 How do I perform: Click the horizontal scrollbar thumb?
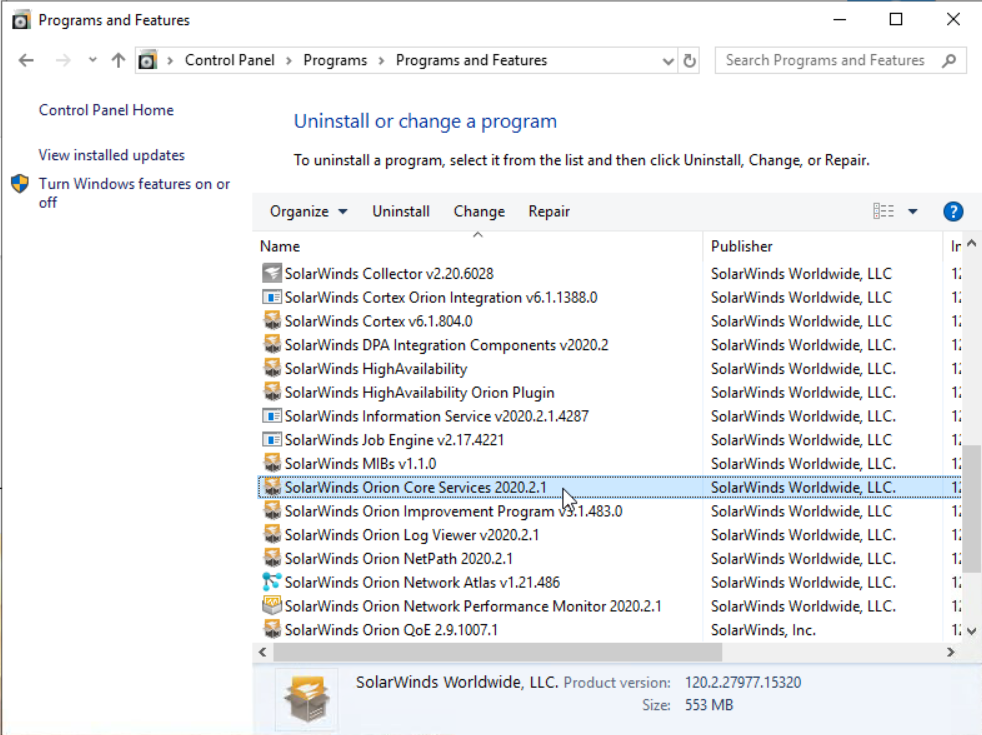(498, 652)
